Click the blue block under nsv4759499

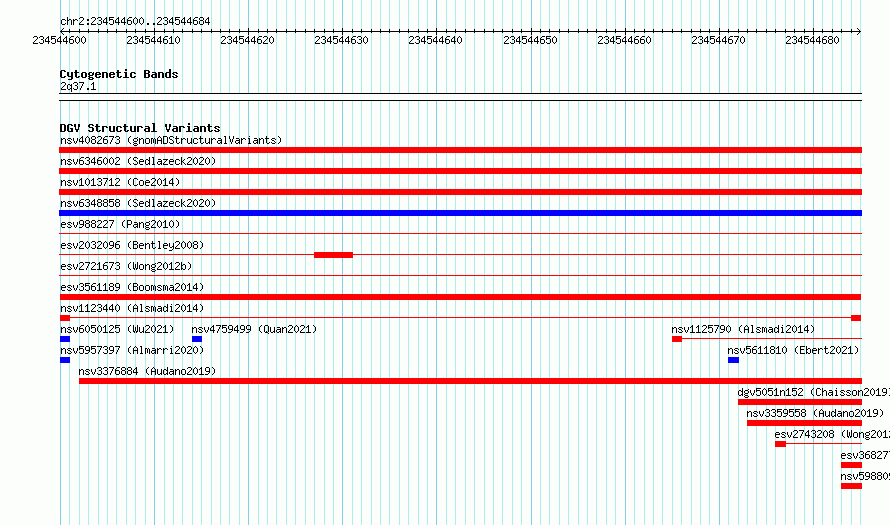(196, 339)
